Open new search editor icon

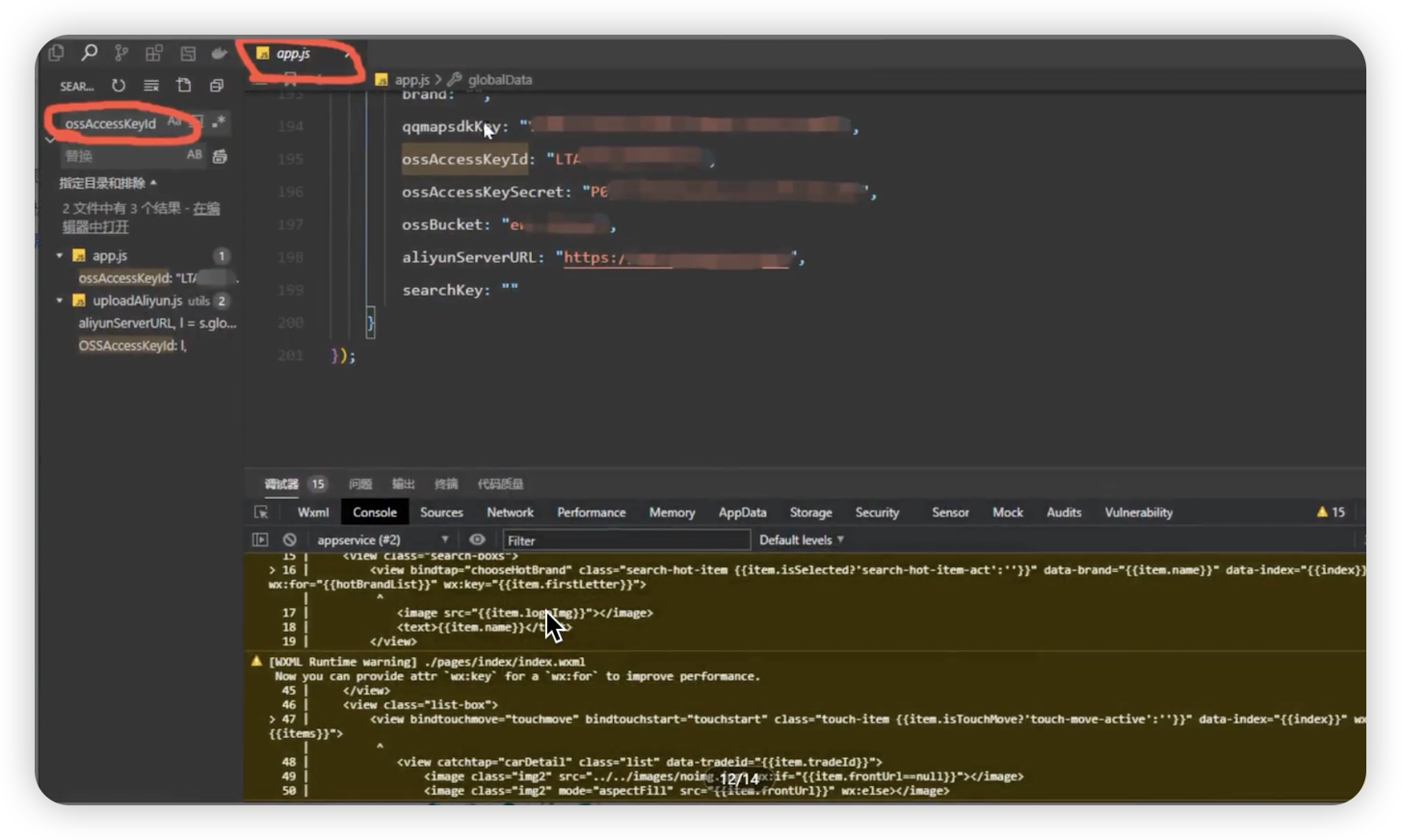point(184,86)
